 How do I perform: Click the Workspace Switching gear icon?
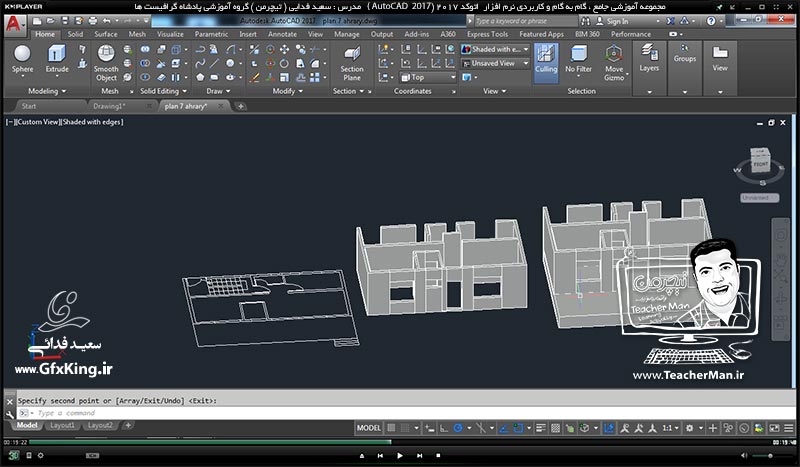click(689, 428)
